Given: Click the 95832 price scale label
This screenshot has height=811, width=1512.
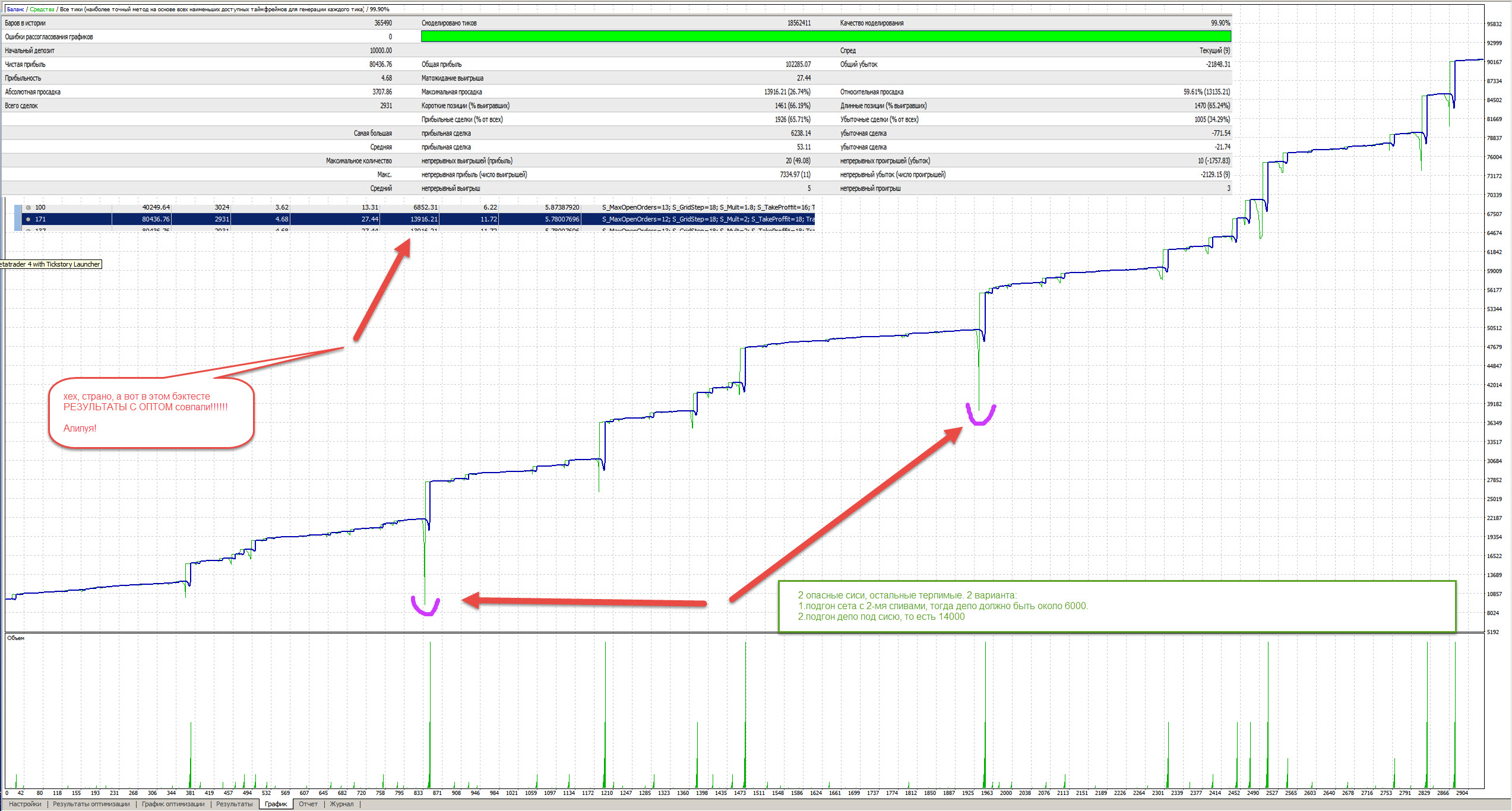Looking at the screenshot, I should click(x=1494, y=24).
